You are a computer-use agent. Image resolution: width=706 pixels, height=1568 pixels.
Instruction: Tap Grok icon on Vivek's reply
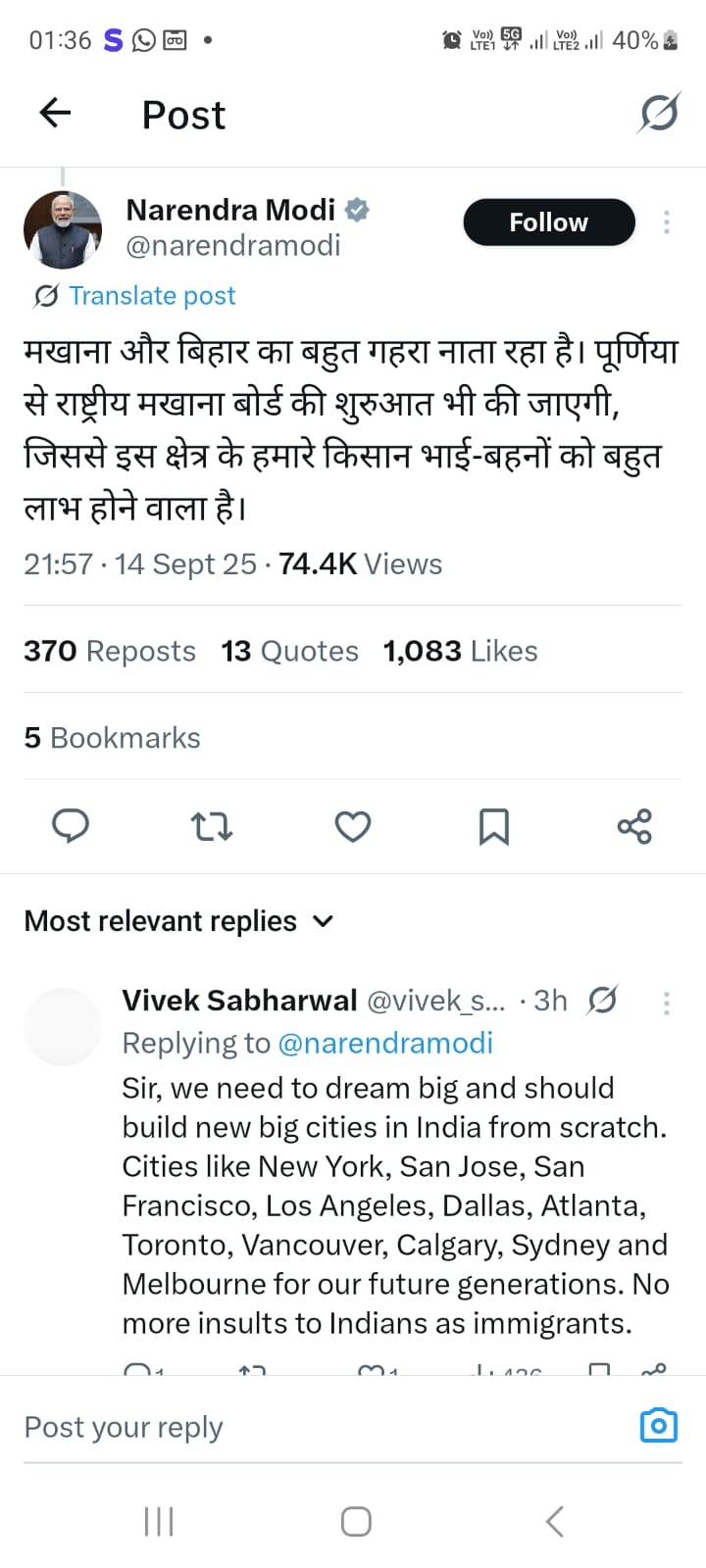click(602, 1001)
